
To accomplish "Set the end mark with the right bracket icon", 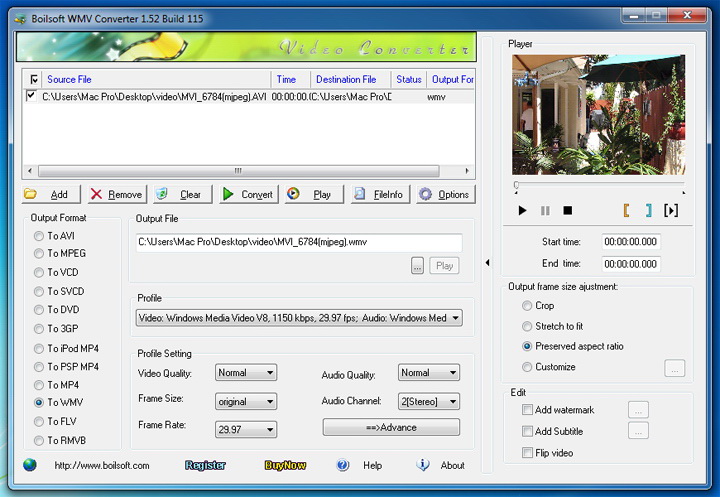I will coord(648,210).
